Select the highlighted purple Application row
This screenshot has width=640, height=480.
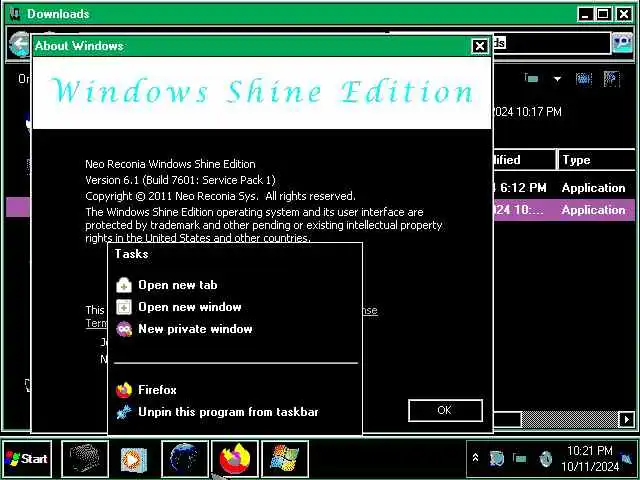[x=564, y=210]
